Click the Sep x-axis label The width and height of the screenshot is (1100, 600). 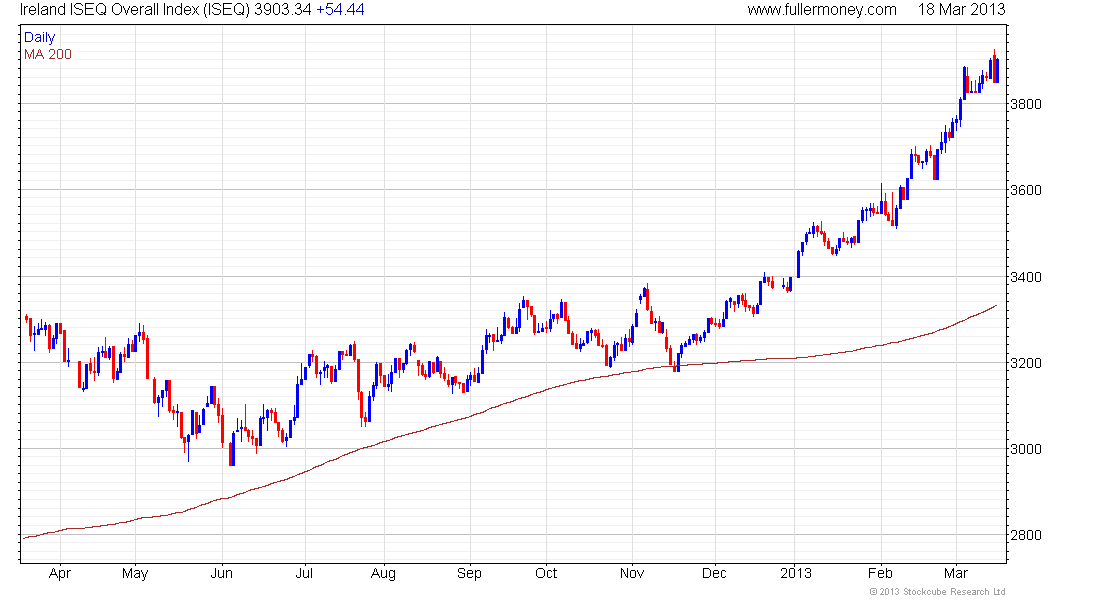(x=469, y=574)
